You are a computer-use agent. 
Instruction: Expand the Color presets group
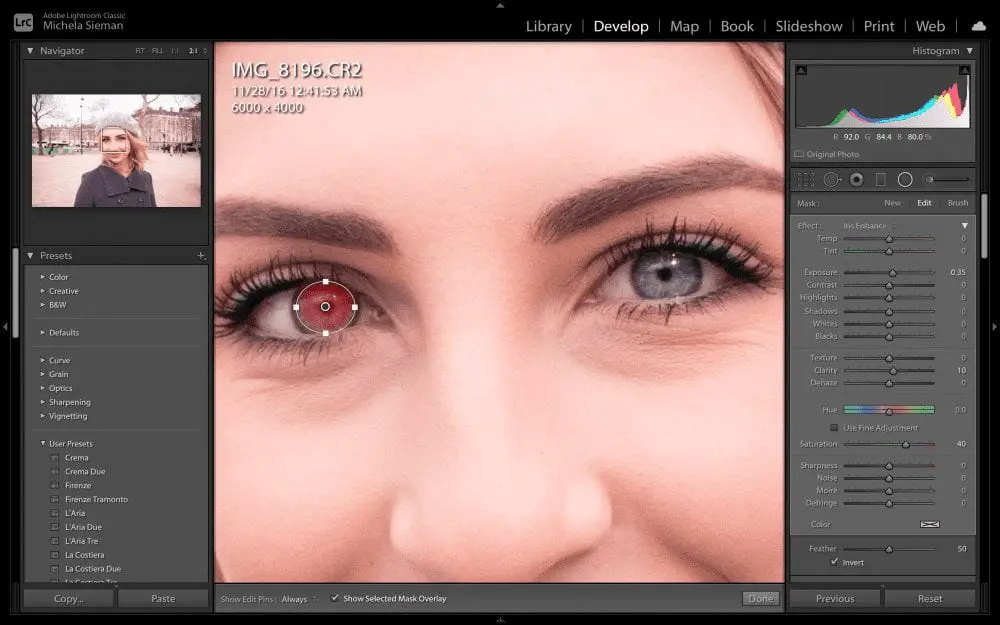pyautogui.click(x=43, y=277)
